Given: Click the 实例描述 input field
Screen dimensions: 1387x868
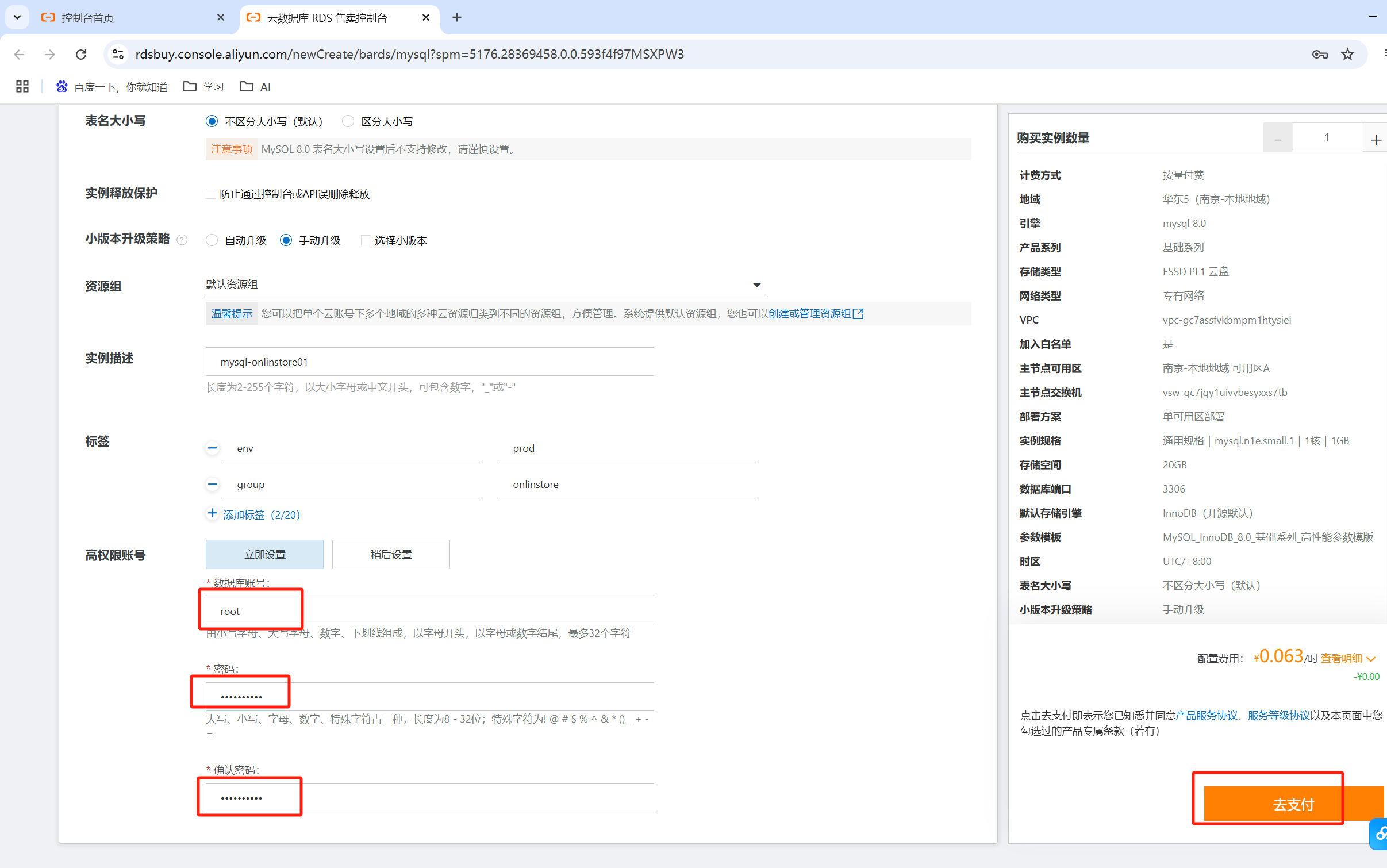Looking at the screenshot, I should (x=429, y=362).
